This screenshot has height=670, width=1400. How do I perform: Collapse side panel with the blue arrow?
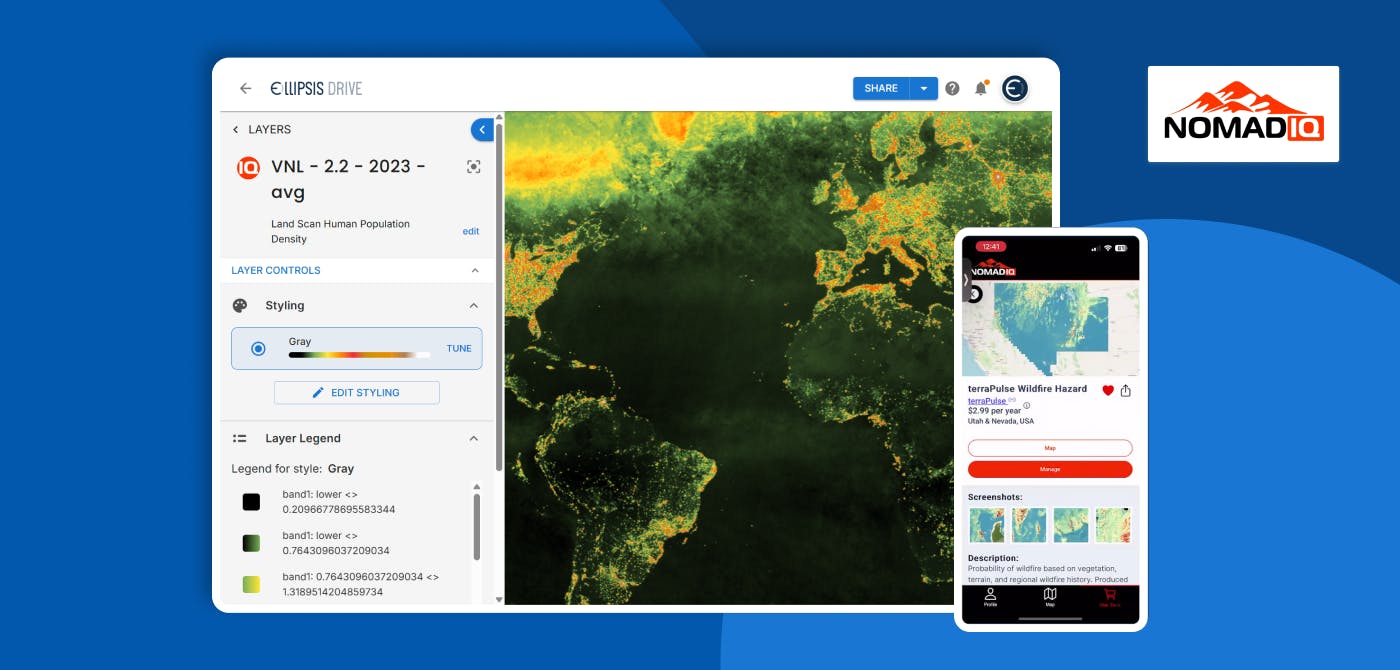point(482,129)
